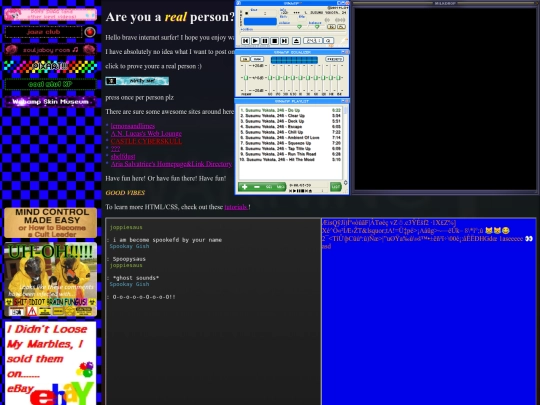Click the notify me button
This screenshot has width=540, height=405.
[x=137, y=81]
